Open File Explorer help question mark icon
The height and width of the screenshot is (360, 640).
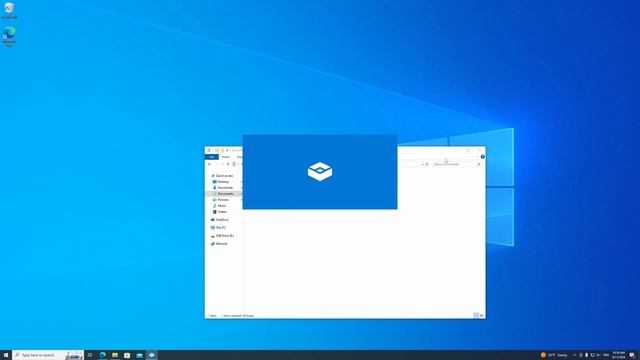[x=482, y=157]
